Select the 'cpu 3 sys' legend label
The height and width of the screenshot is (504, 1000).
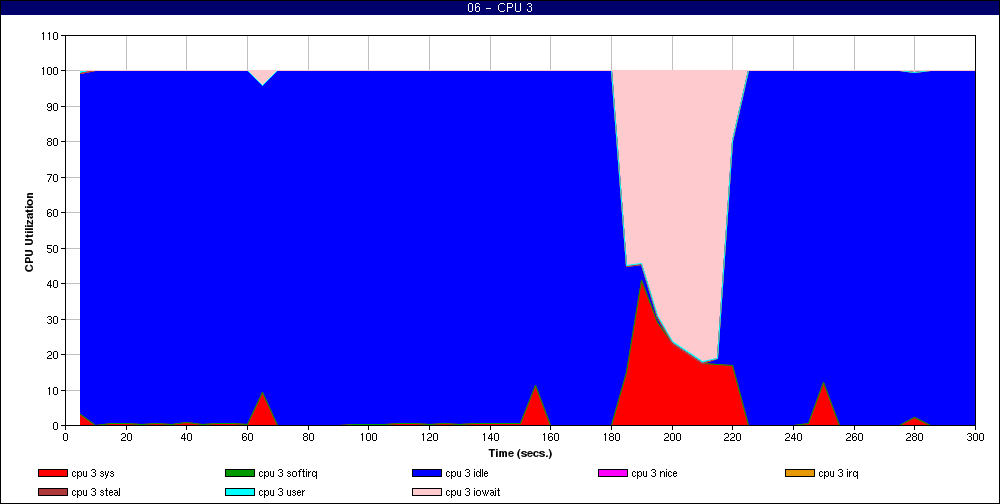coord(93,473)
